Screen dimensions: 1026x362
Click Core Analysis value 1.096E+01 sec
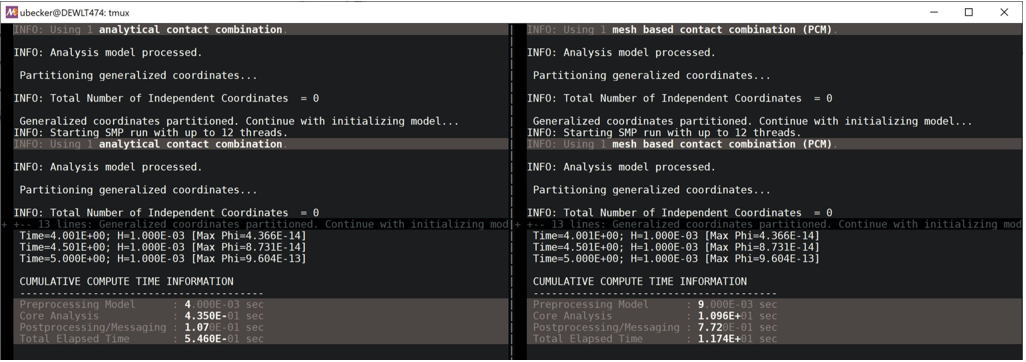(737, 316)
